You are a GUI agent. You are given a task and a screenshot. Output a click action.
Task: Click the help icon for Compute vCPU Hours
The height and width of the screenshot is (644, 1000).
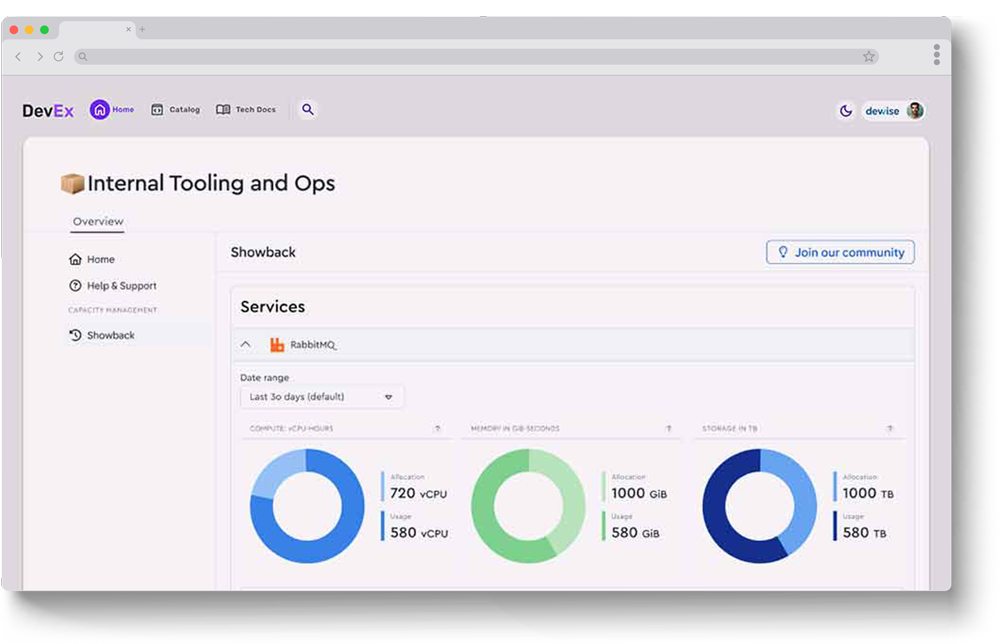(x=437, y=429)
